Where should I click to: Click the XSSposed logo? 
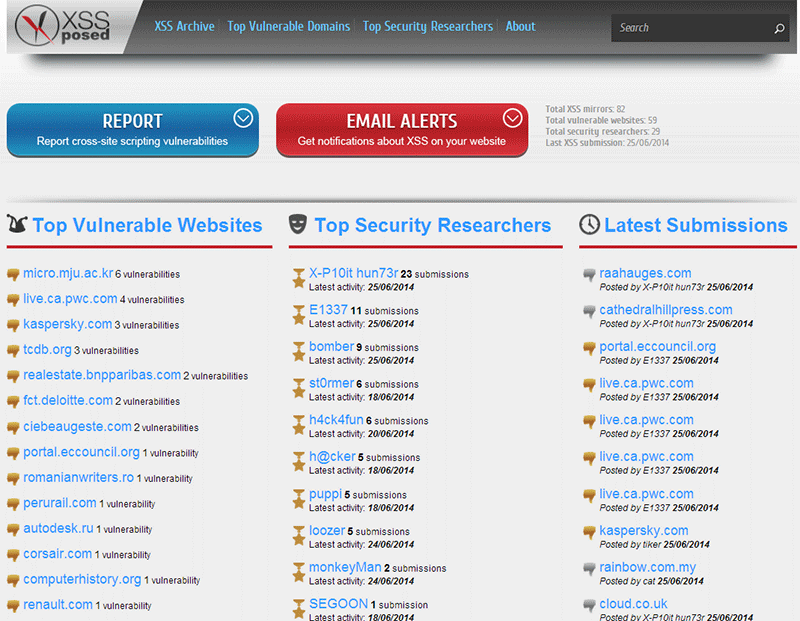[x=63, y=26]
